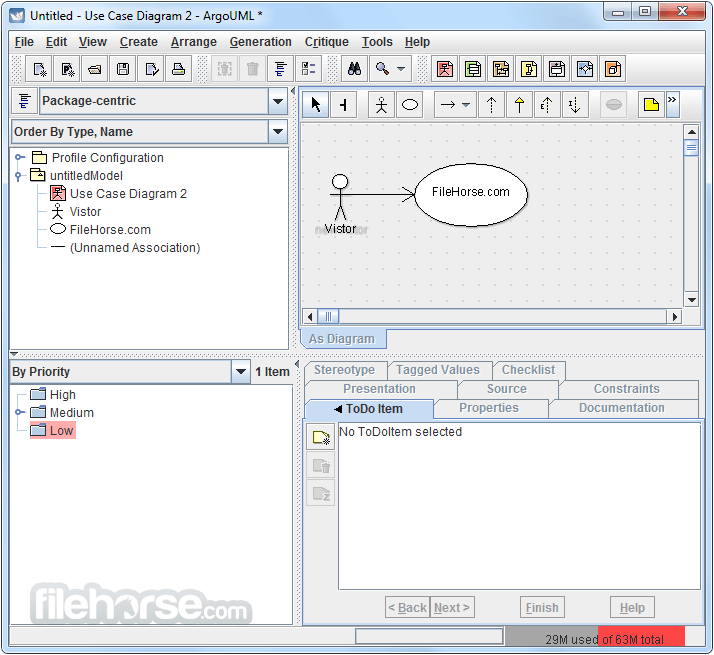Switch to the Stereotype tab
Screen dimensions: 714x655
click(x=344, y=370)
